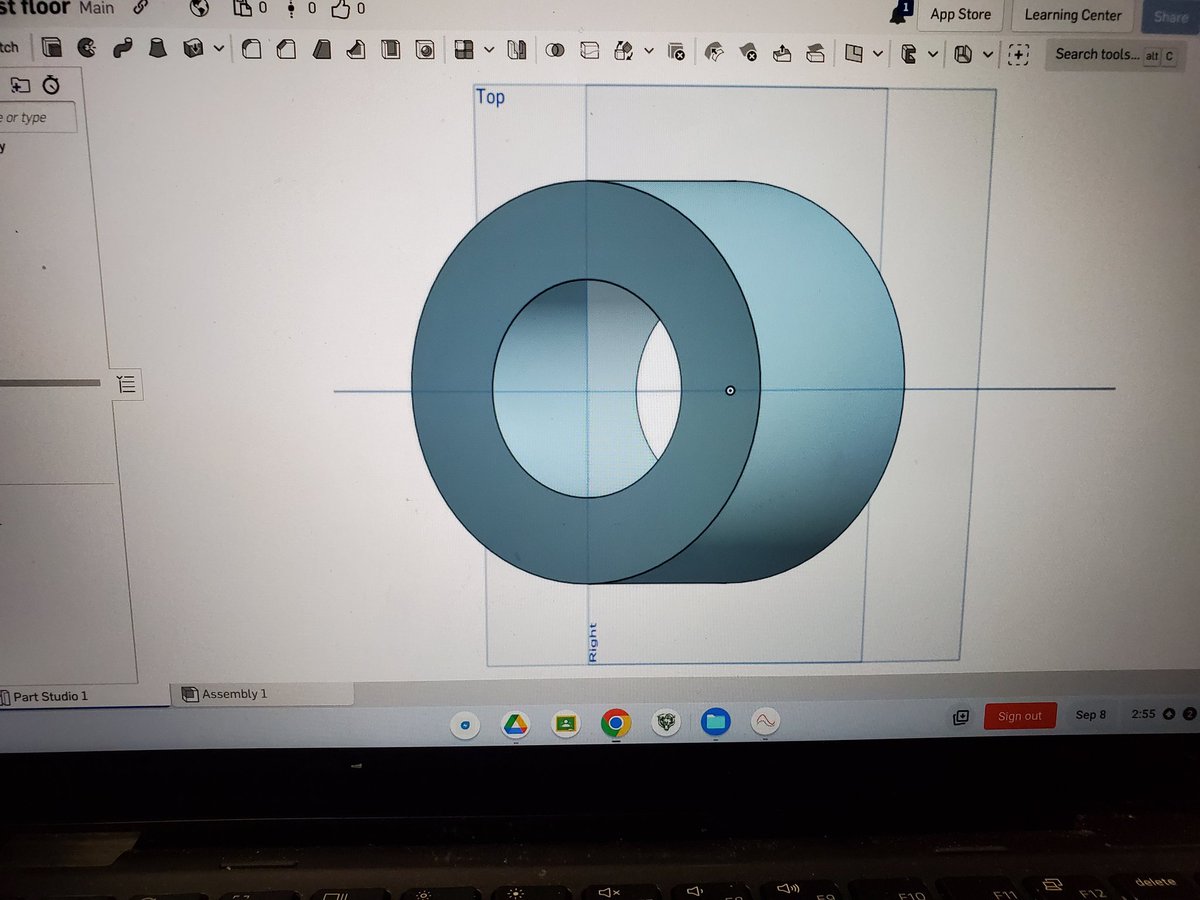Select the Replace face tool

click(815, 52)
